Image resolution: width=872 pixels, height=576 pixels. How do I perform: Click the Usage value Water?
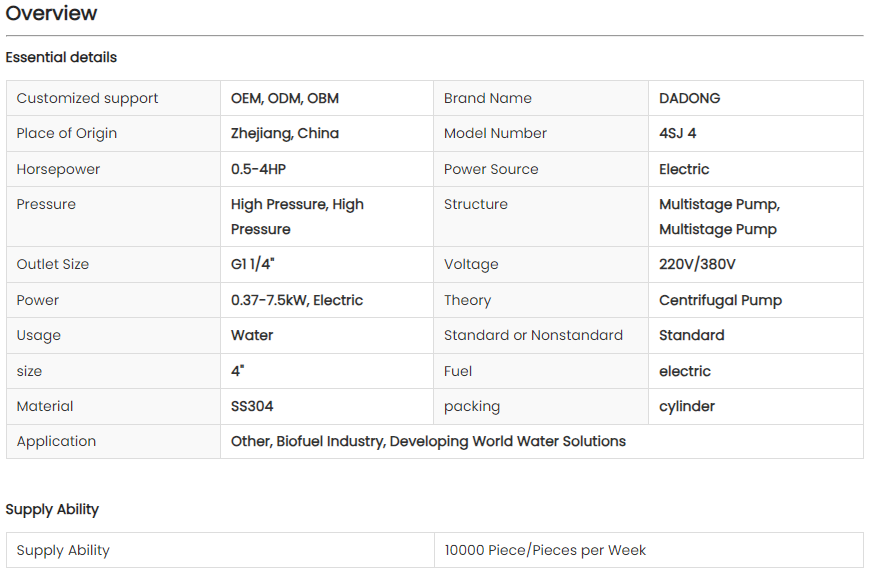click(x=252, y=335)
